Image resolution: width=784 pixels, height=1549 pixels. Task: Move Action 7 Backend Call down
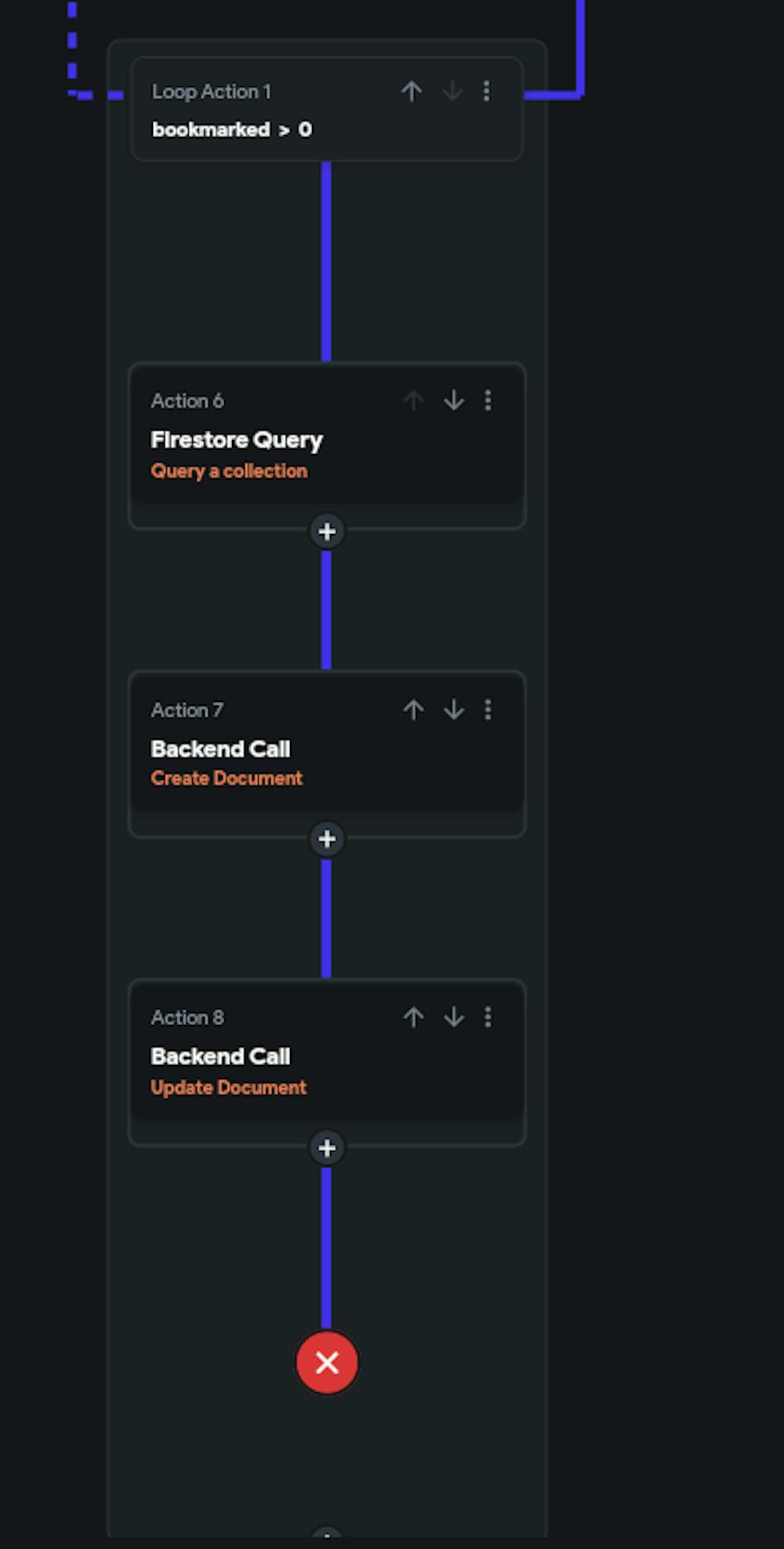pyautogui.click(x=453, y=710)
